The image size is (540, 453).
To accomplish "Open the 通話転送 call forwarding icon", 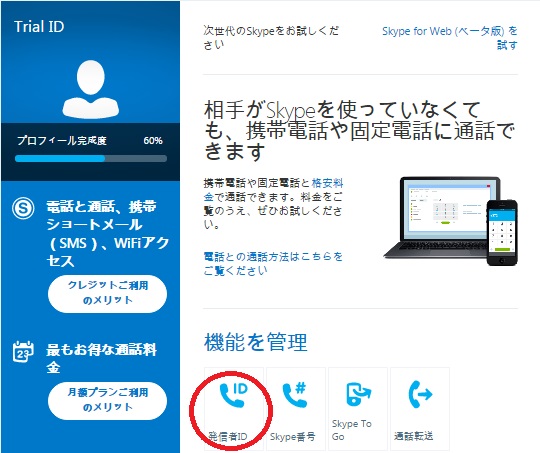I will tap(420, 394).
